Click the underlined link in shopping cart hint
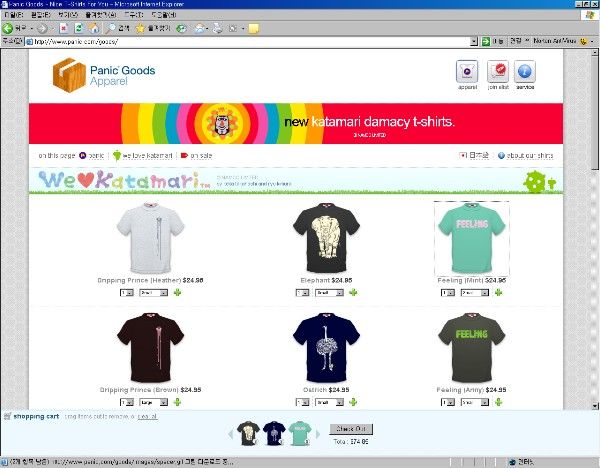Viewport: 600px width, 468px height. (147, 416)
